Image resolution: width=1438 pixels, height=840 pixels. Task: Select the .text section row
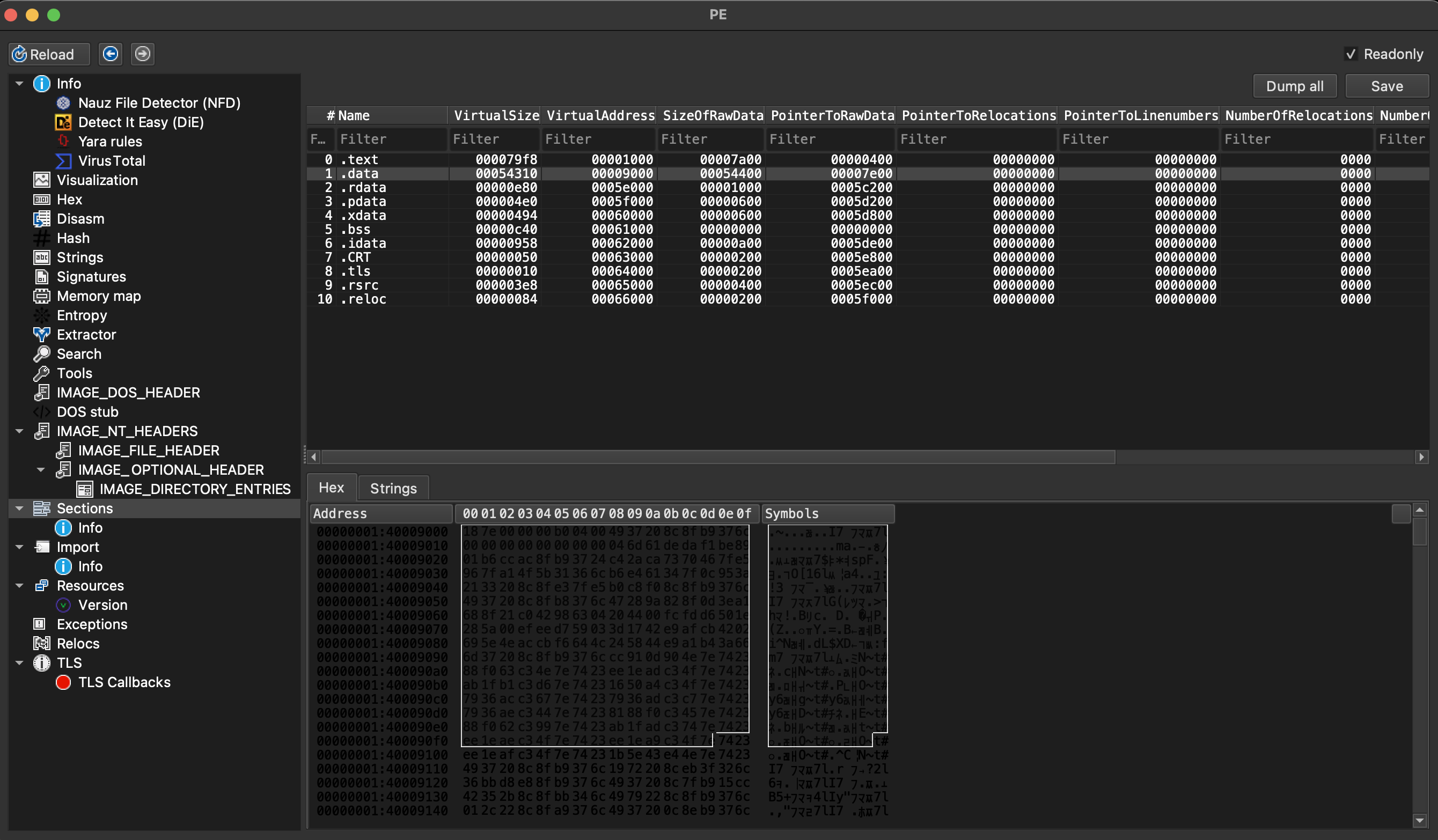pos(868,160)
